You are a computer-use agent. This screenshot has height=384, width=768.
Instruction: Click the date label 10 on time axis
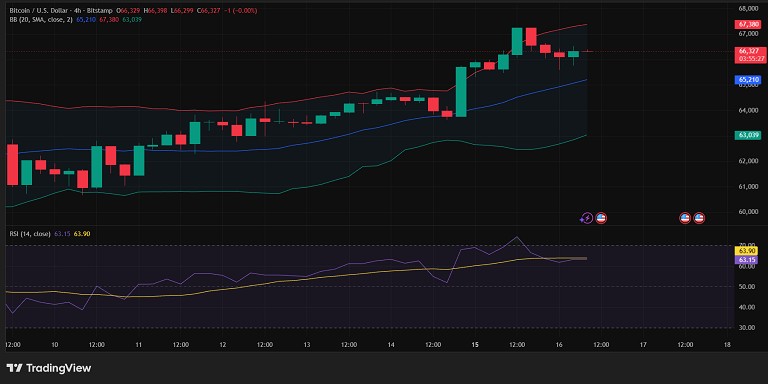pos(54,345)
